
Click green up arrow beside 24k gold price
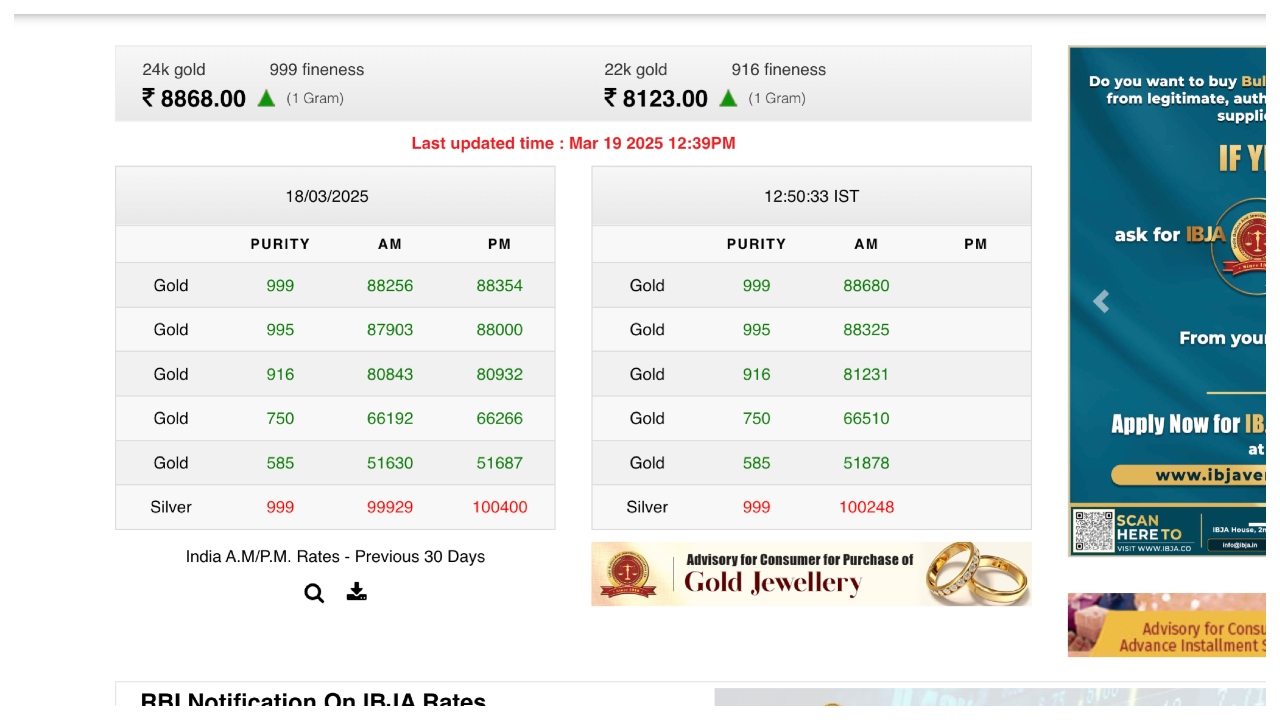[x=266, y=98]
